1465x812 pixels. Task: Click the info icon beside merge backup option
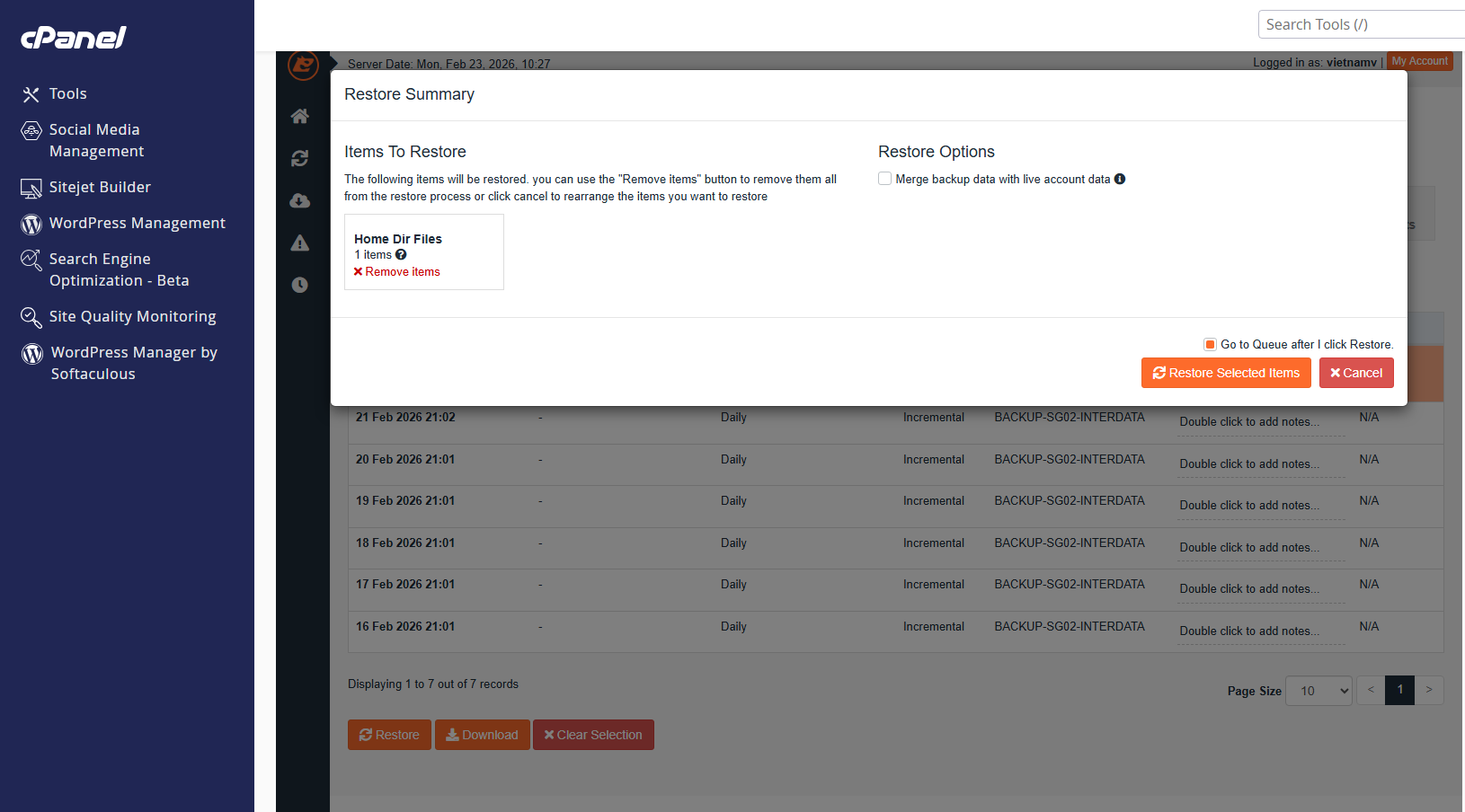pyautogui.click(x=1120, y=179)
